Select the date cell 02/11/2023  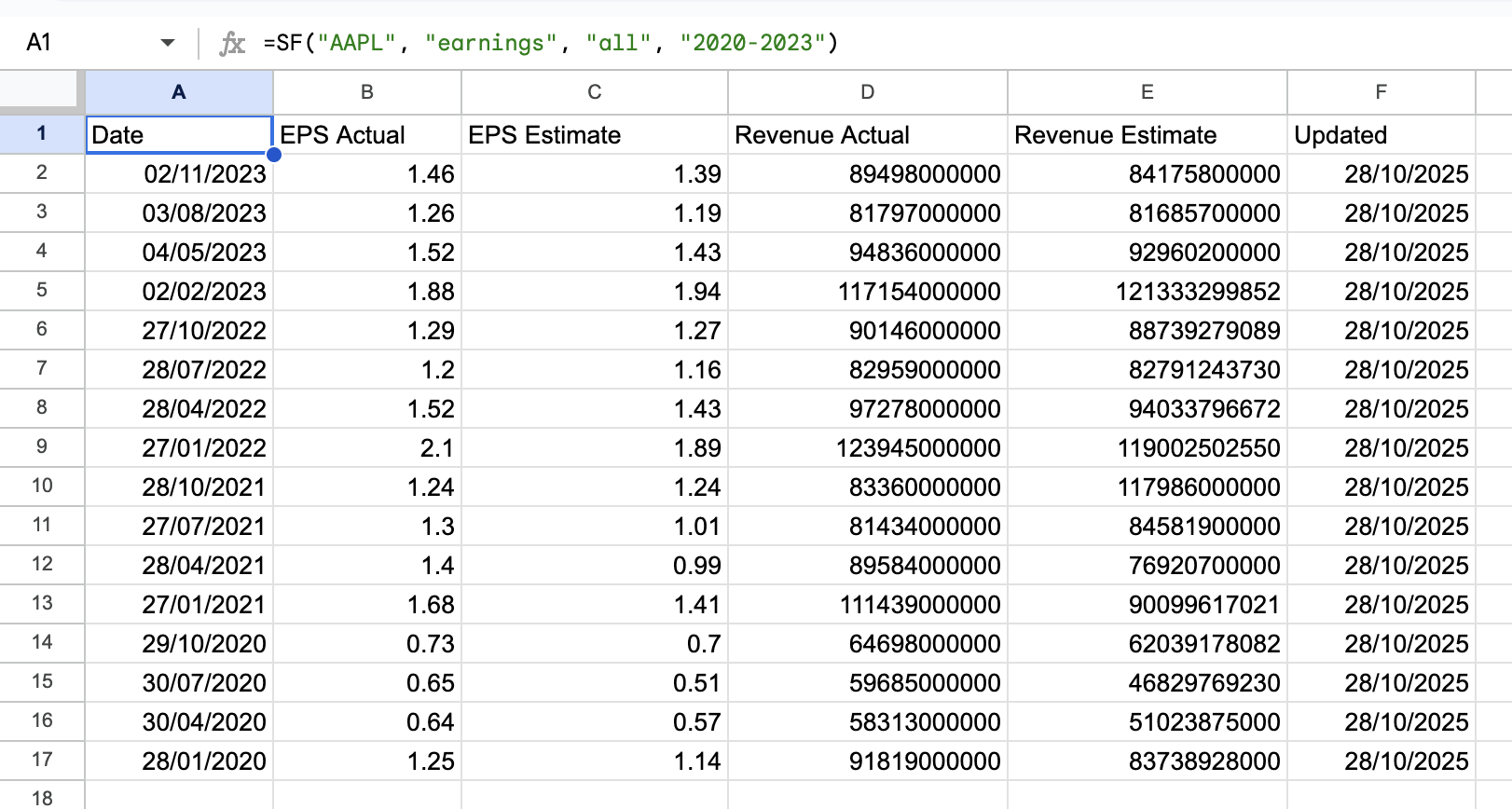179,173
